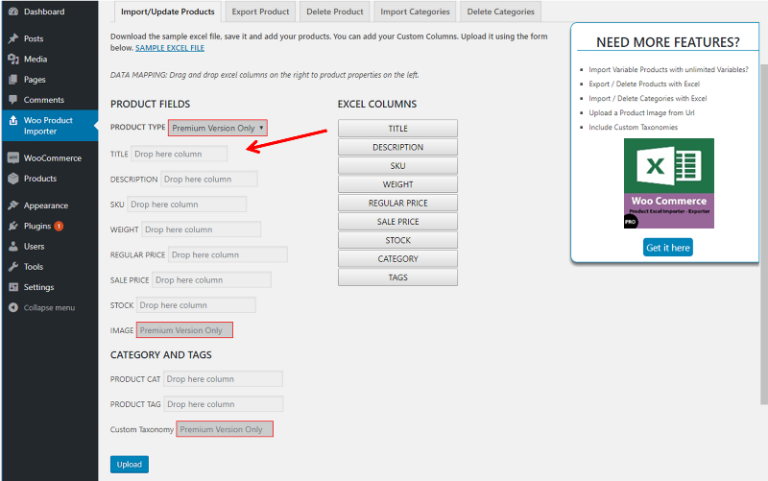Click the 'EXCEL COLUMNS' heading

pos(377,104)
